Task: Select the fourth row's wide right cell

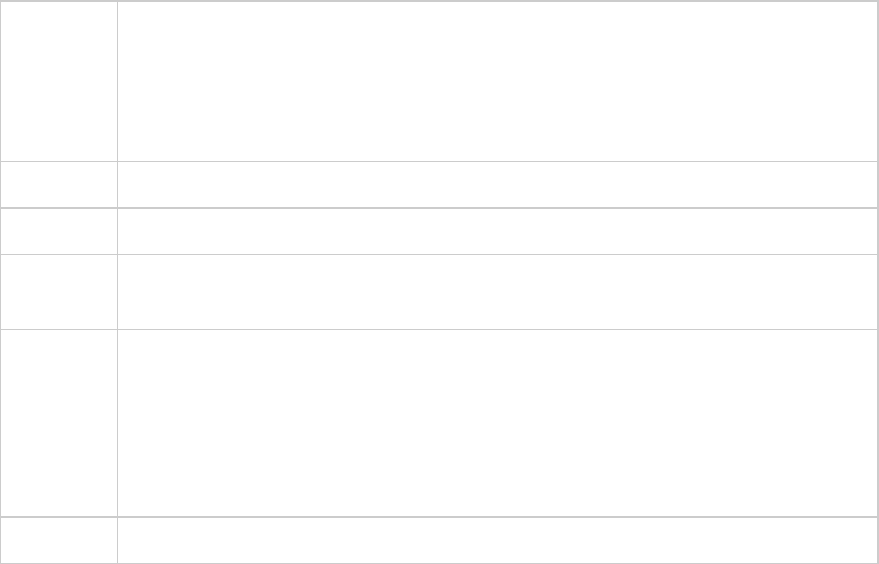Action: (495, 292)
